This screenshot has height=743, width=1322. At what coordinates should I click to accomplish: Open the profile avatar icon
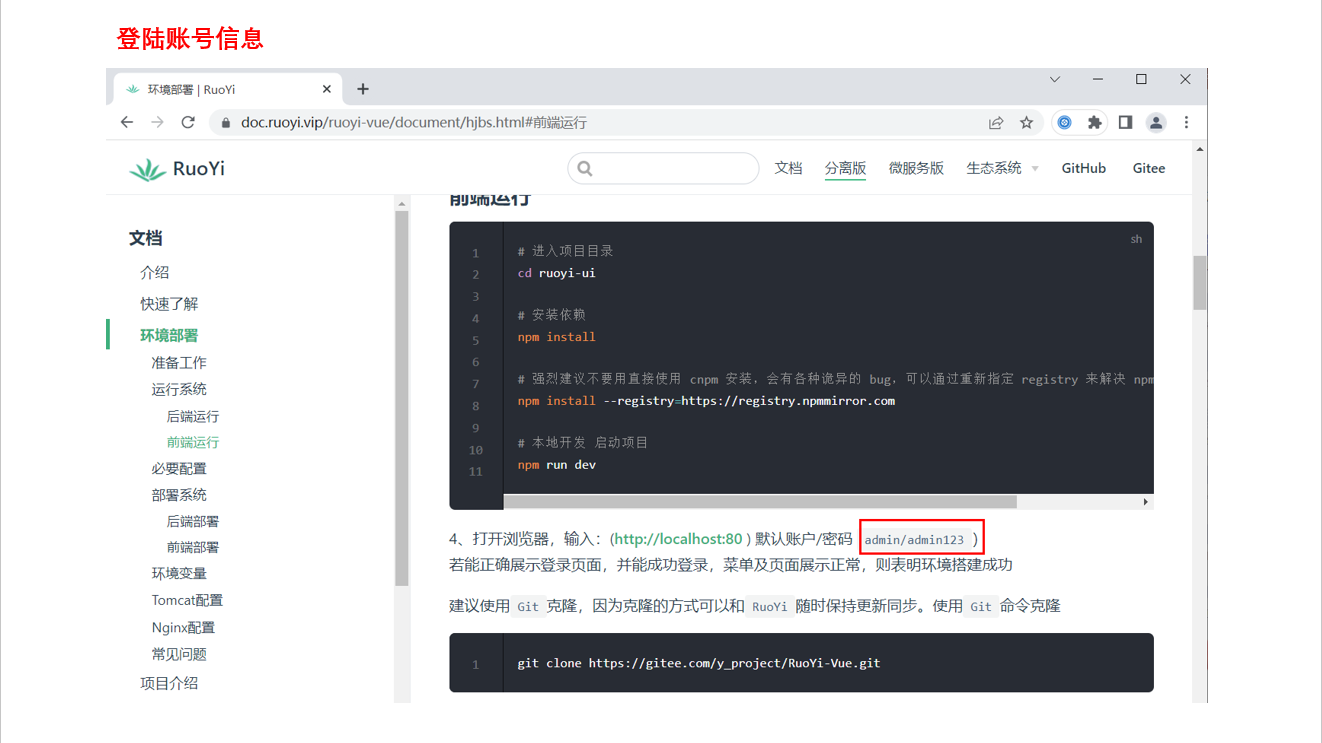(x=1156, y=122)
